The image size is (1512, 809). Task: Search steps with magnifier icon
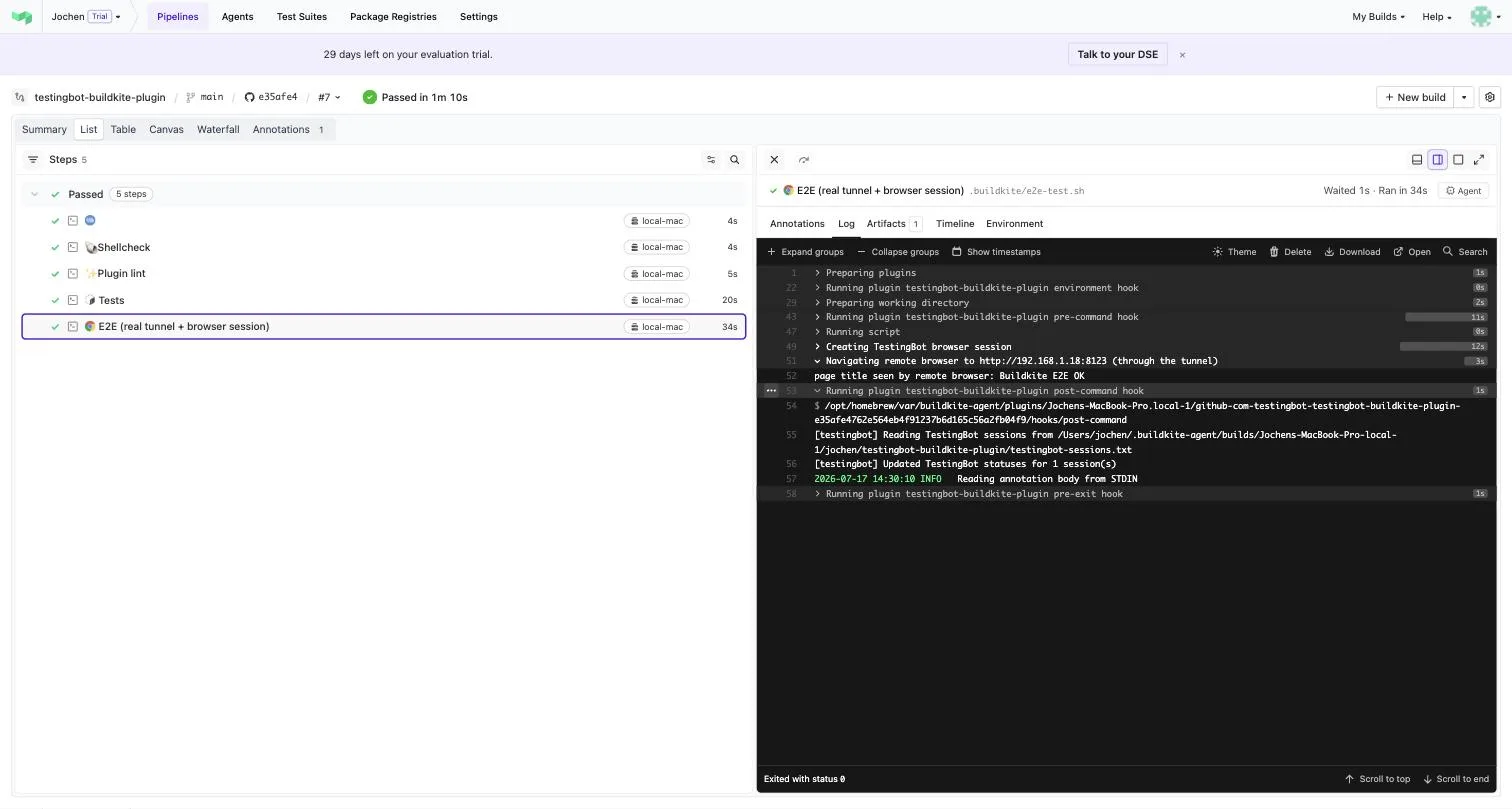coord(735,160)
